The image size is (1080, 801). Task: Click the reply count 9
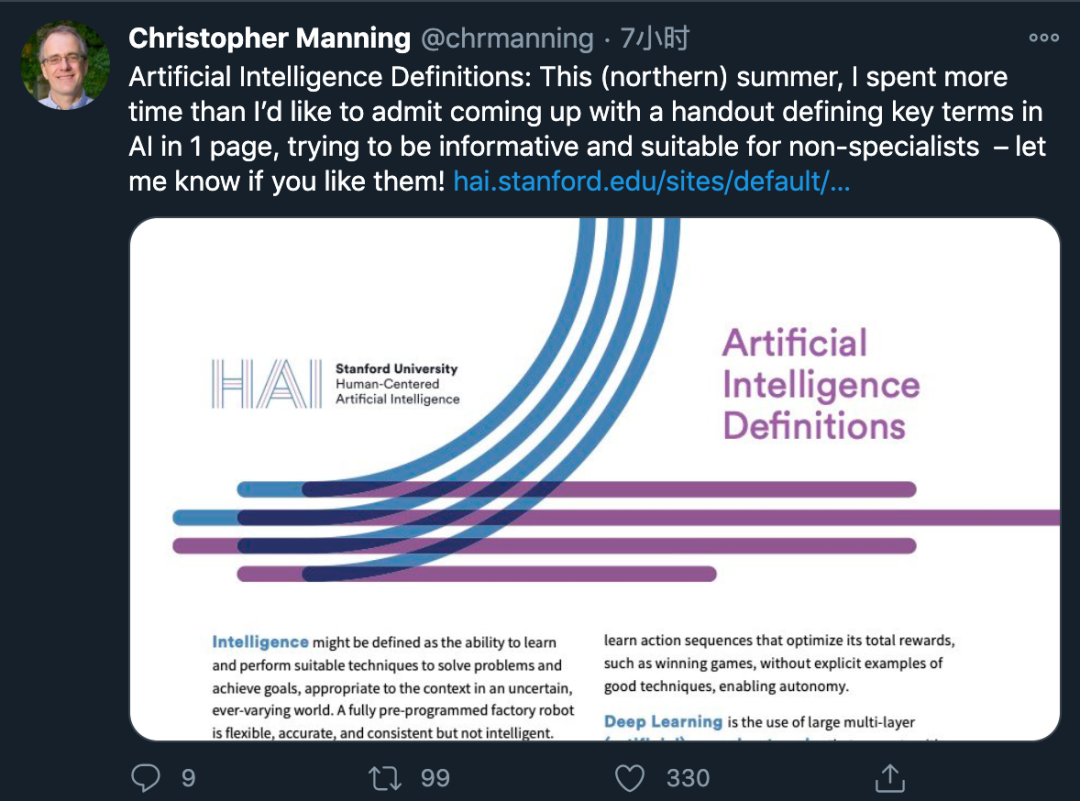pyautogui.click(x=188, y=777)
